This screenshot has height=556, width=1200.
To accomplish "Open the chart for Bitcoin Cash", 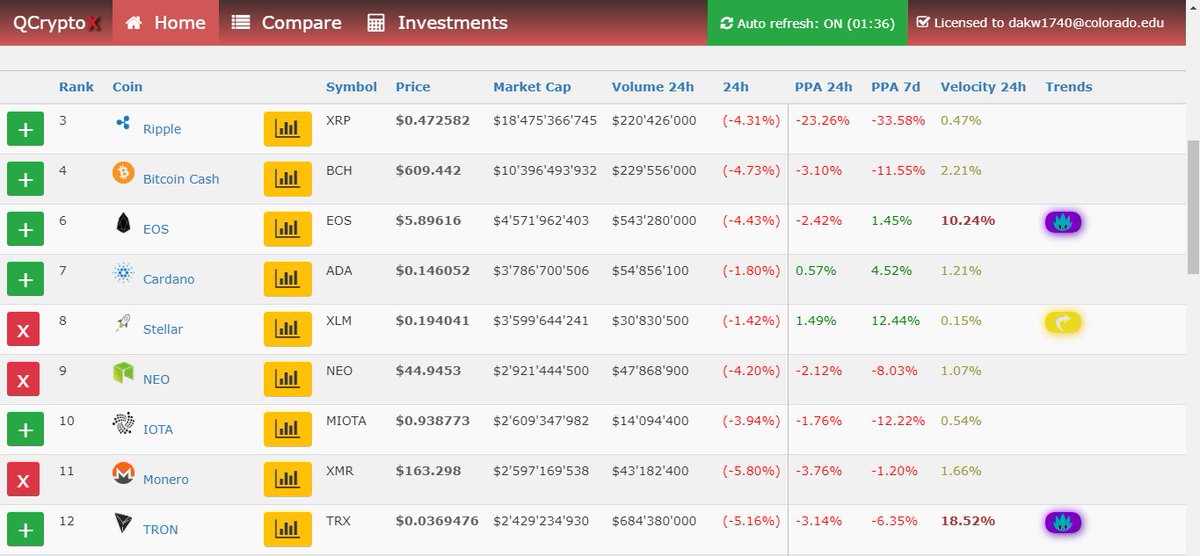I will coord(286,179).
